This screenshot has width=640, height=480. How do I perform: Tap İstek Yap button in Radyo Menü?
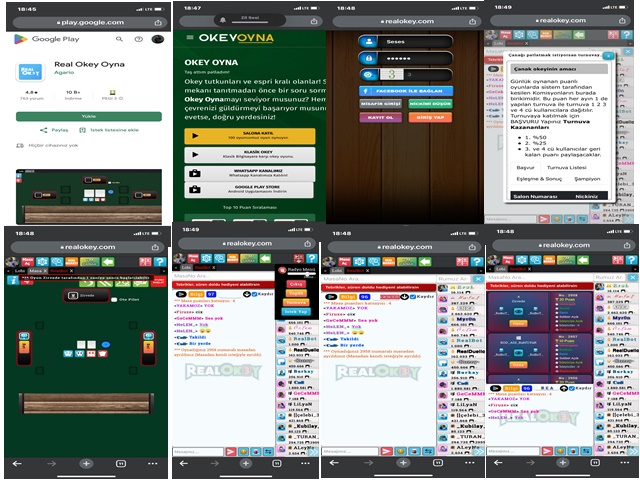coord(296,312)
